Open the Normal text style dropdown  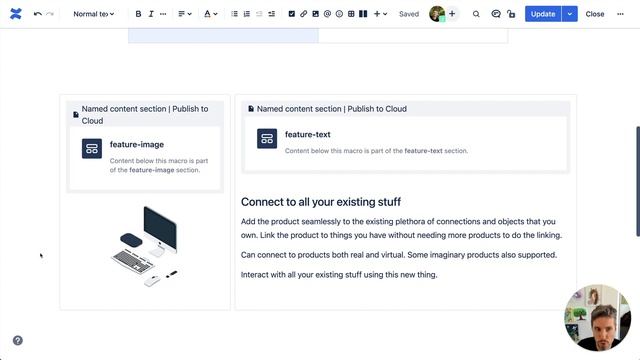93,14
